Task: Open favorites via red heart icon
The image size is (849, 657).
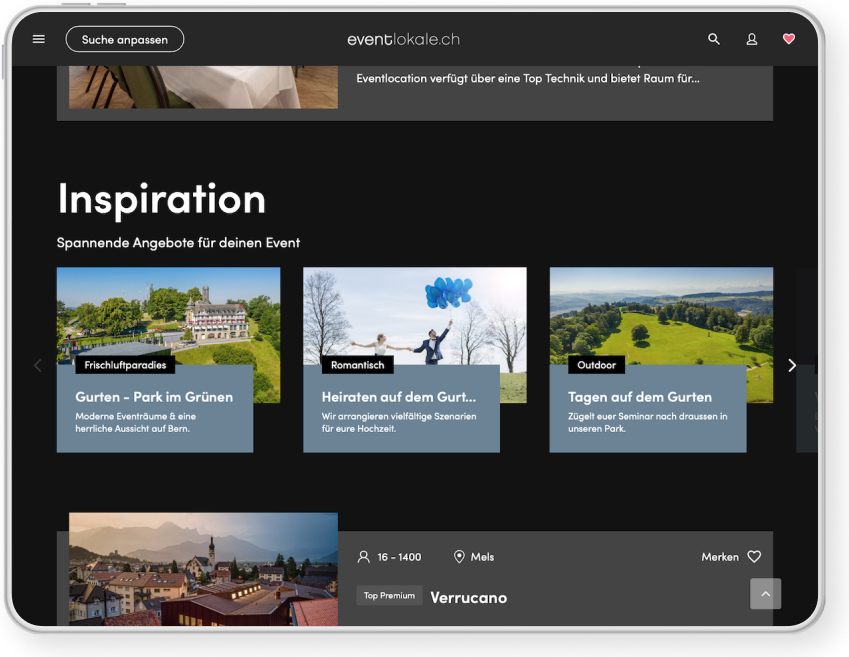Action: (789, 38)
